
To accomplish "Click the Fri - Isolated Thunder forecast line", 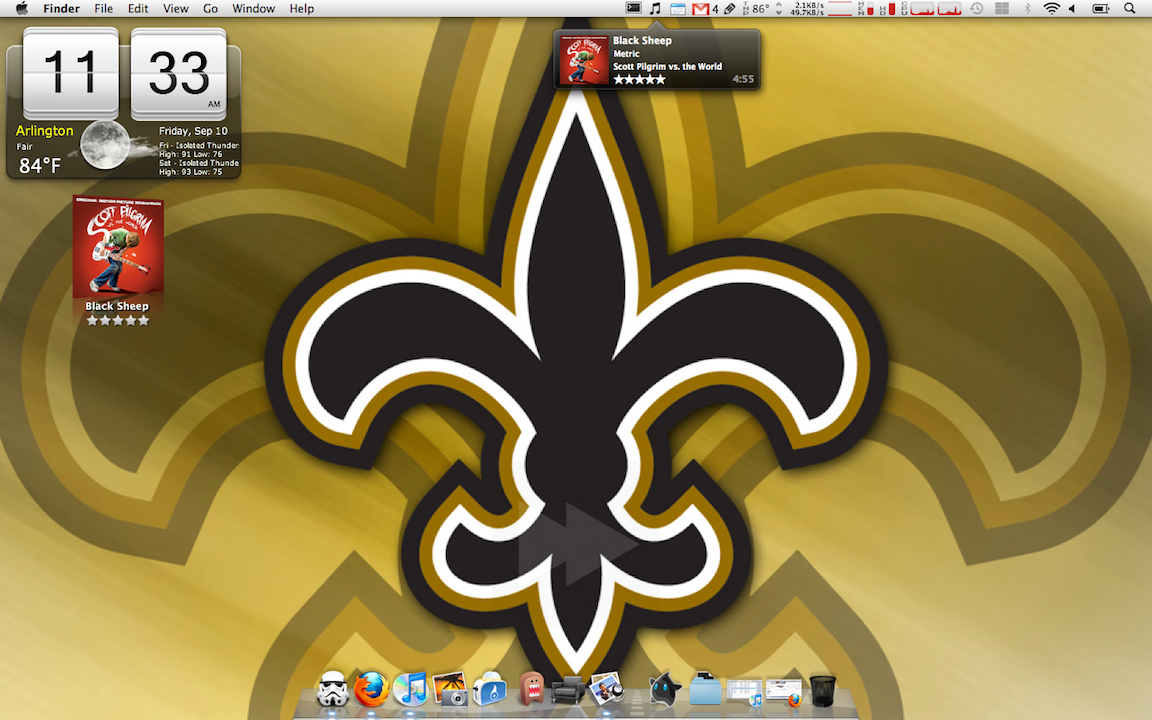I will pos(198,145).
